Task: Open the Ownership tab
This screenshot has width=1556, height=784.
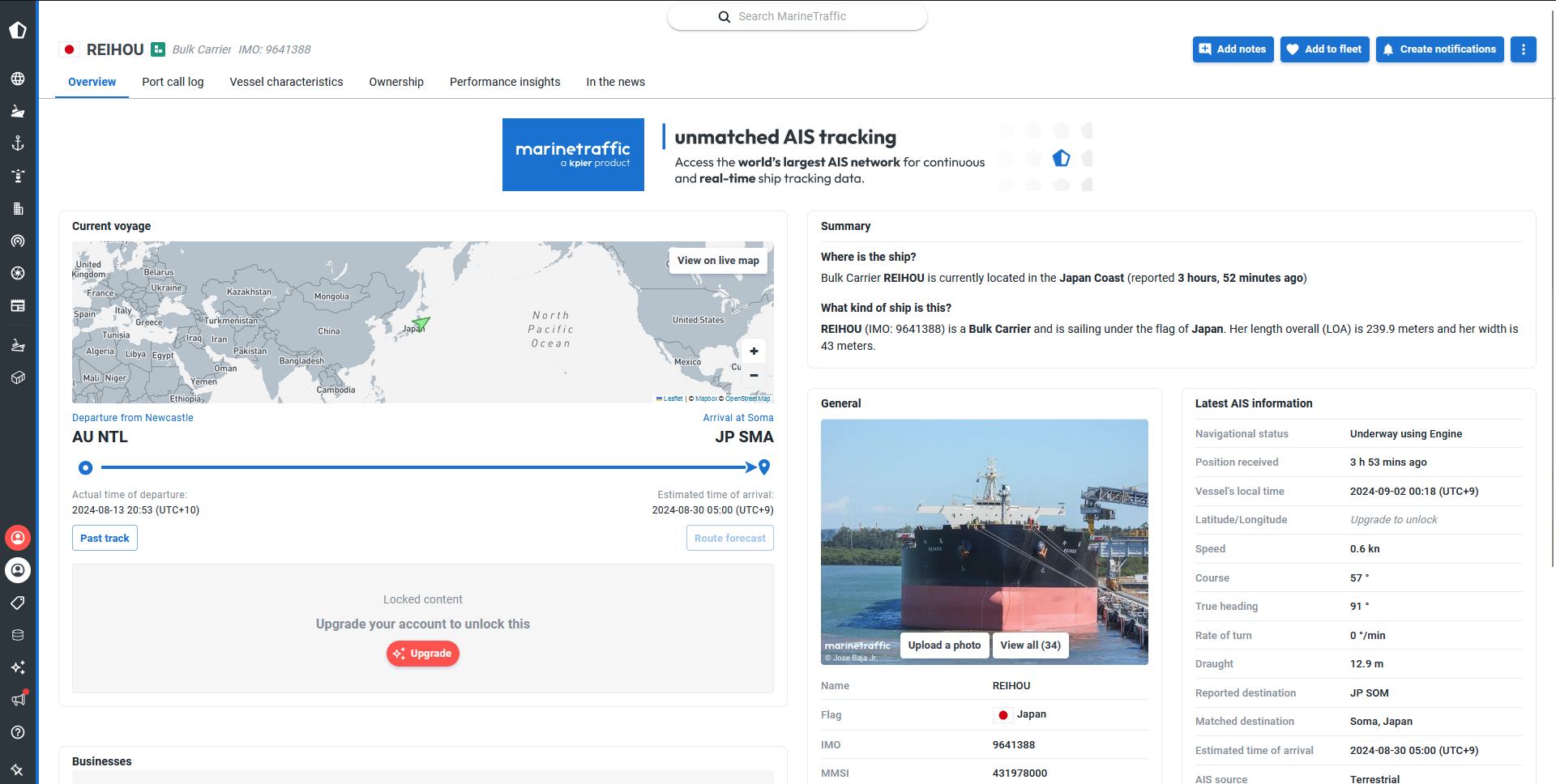Action: (396, 82)
